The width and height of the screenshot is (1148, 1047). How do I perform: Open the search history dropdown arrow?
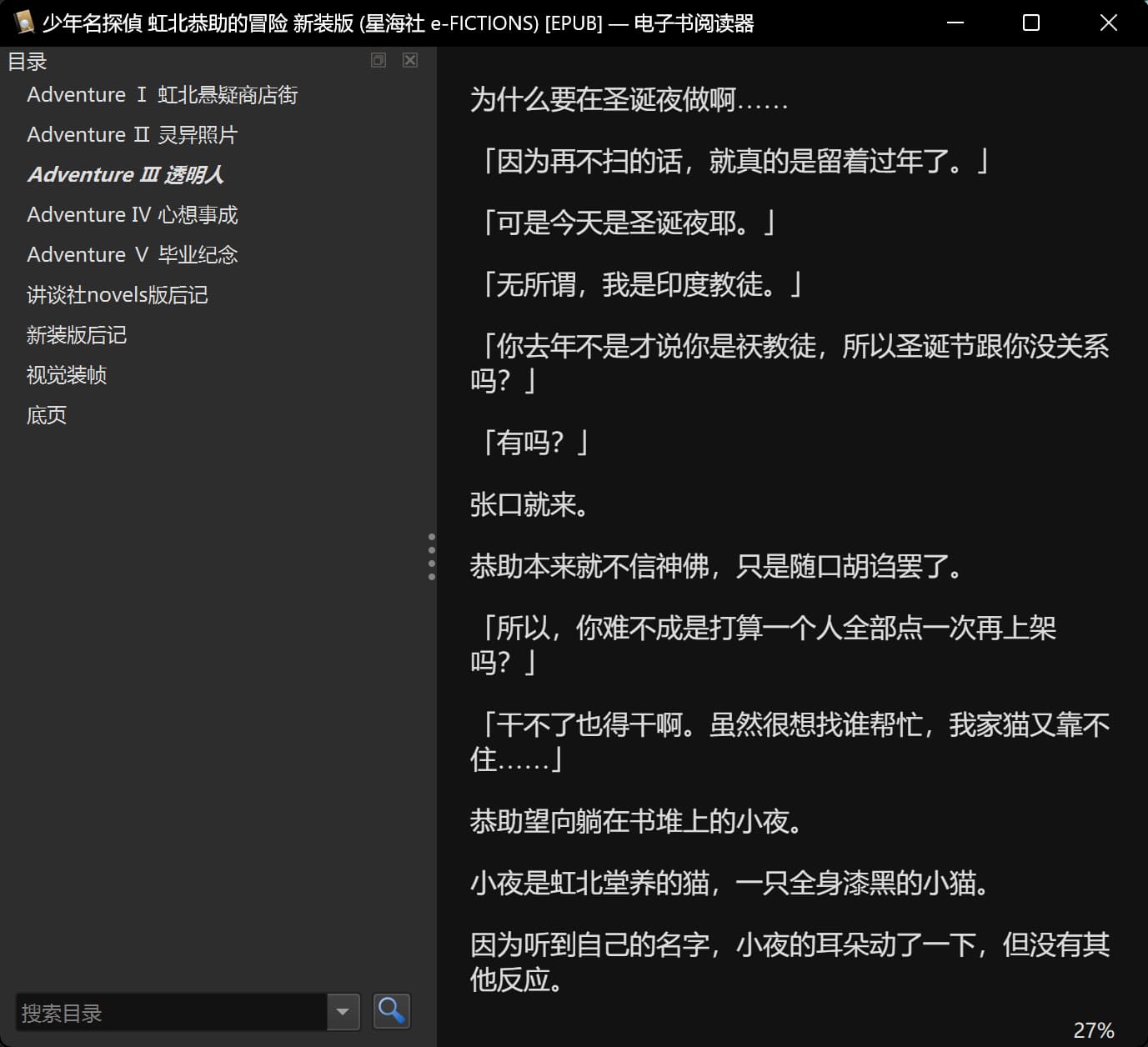click(x=343, y=1012)
